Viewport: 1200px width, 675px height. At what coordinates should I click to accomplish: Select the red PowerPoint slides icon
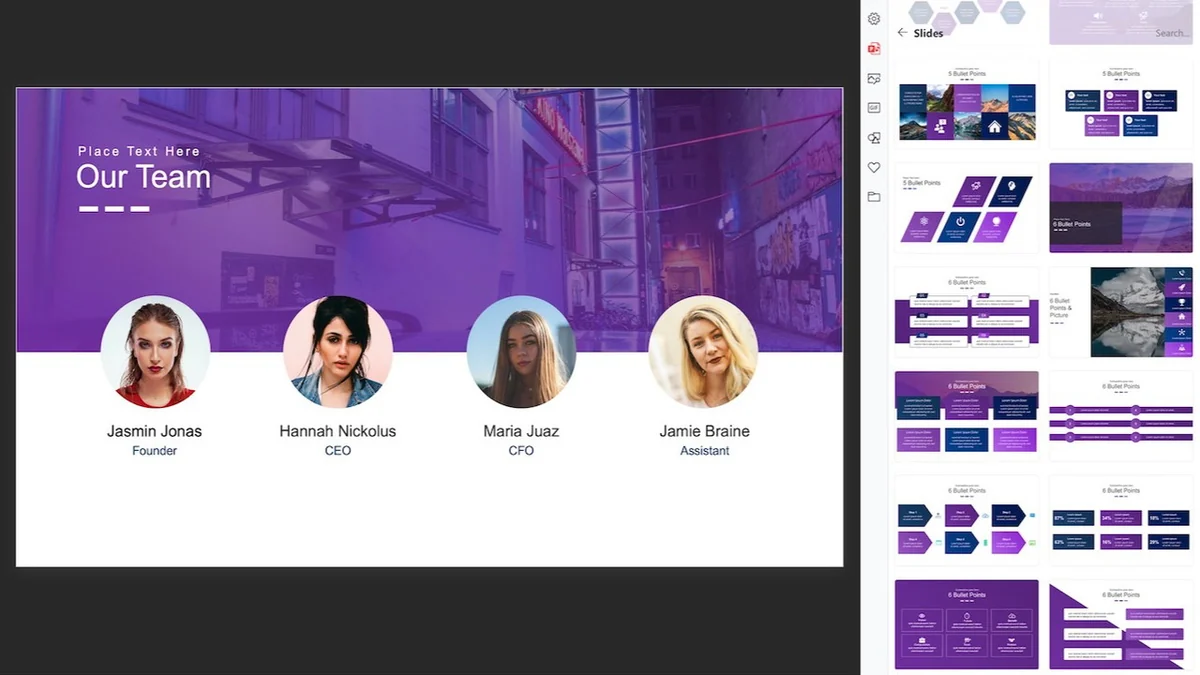pos(874,48)
